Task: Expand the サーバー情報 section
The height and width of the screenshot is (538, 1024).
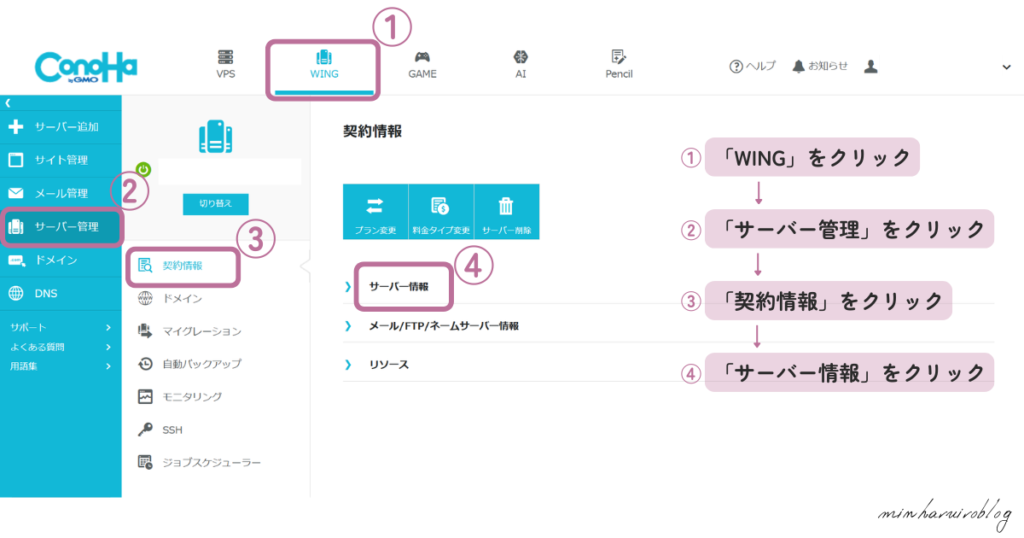Action: [398, 287]
